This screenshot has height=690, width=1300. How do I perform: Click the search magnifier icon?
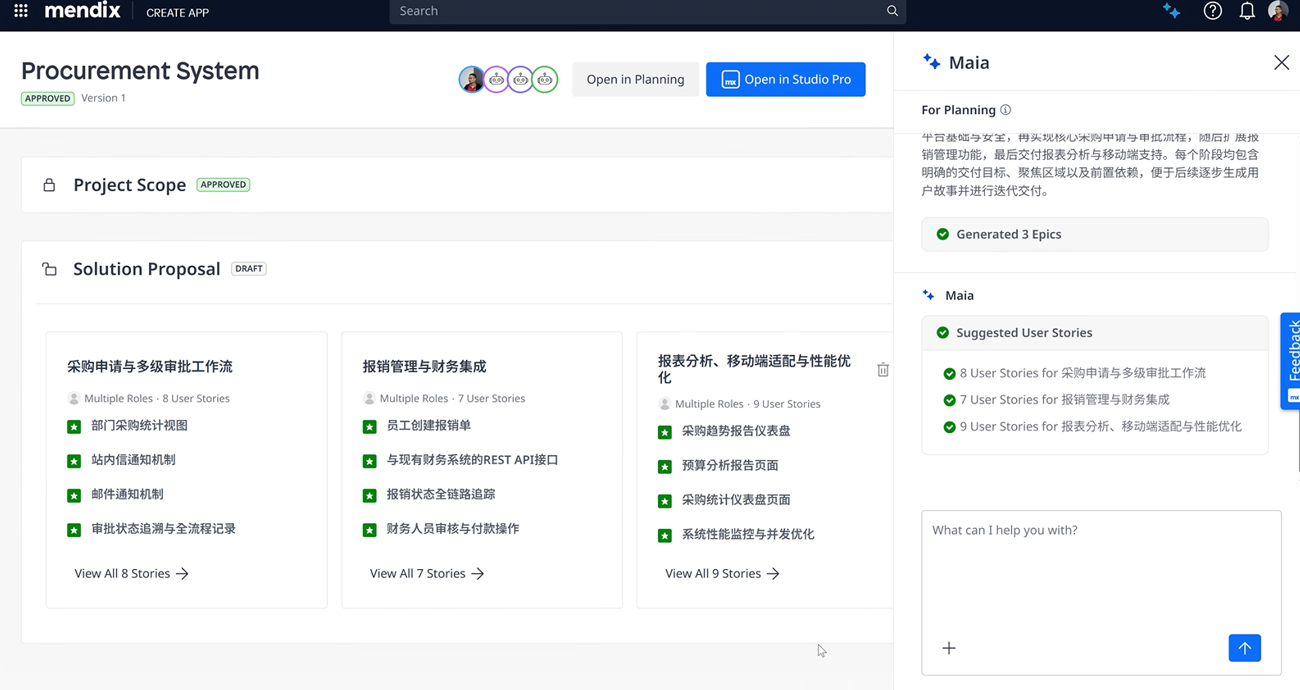[x=892, y=11]
